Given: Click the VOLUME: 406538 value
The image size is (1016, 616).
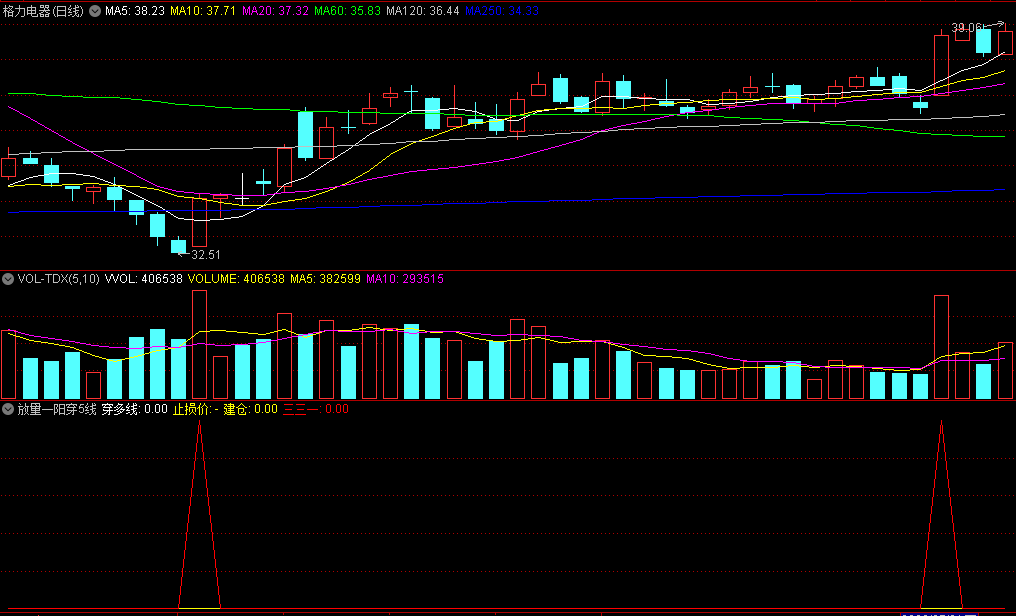Looking at the screenshot, I should click(236, 279).
